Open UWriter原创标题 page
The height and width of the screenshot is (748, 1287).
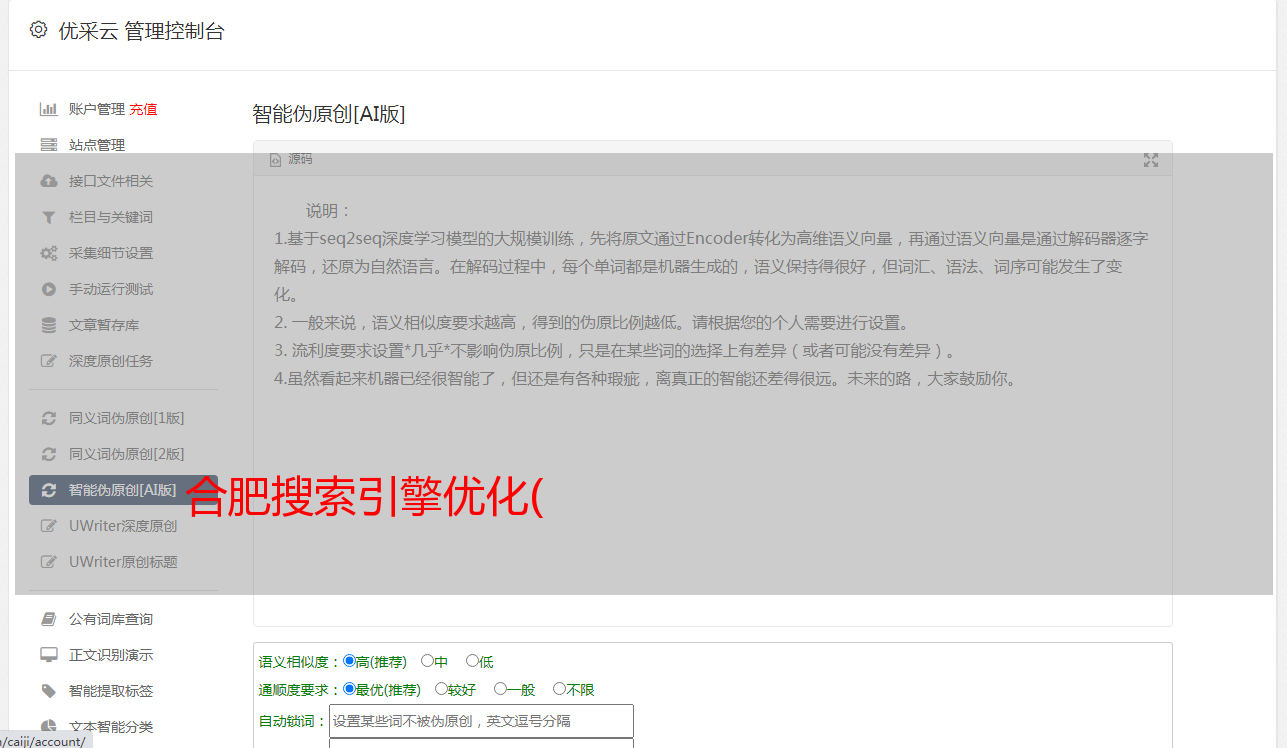click(124, 562)
